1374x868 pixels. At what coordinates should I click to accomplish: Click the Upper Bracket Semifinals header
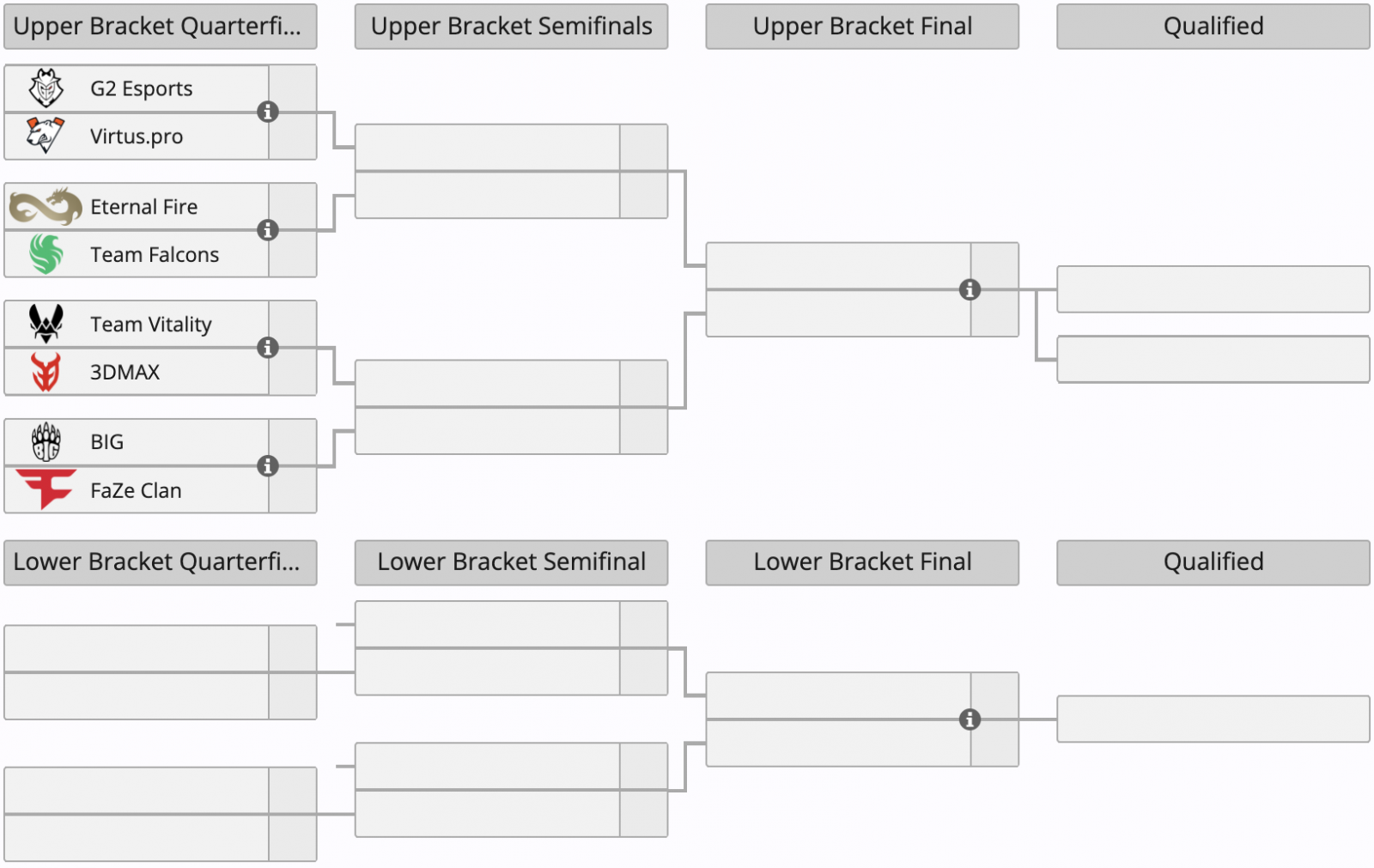[511, 27]
